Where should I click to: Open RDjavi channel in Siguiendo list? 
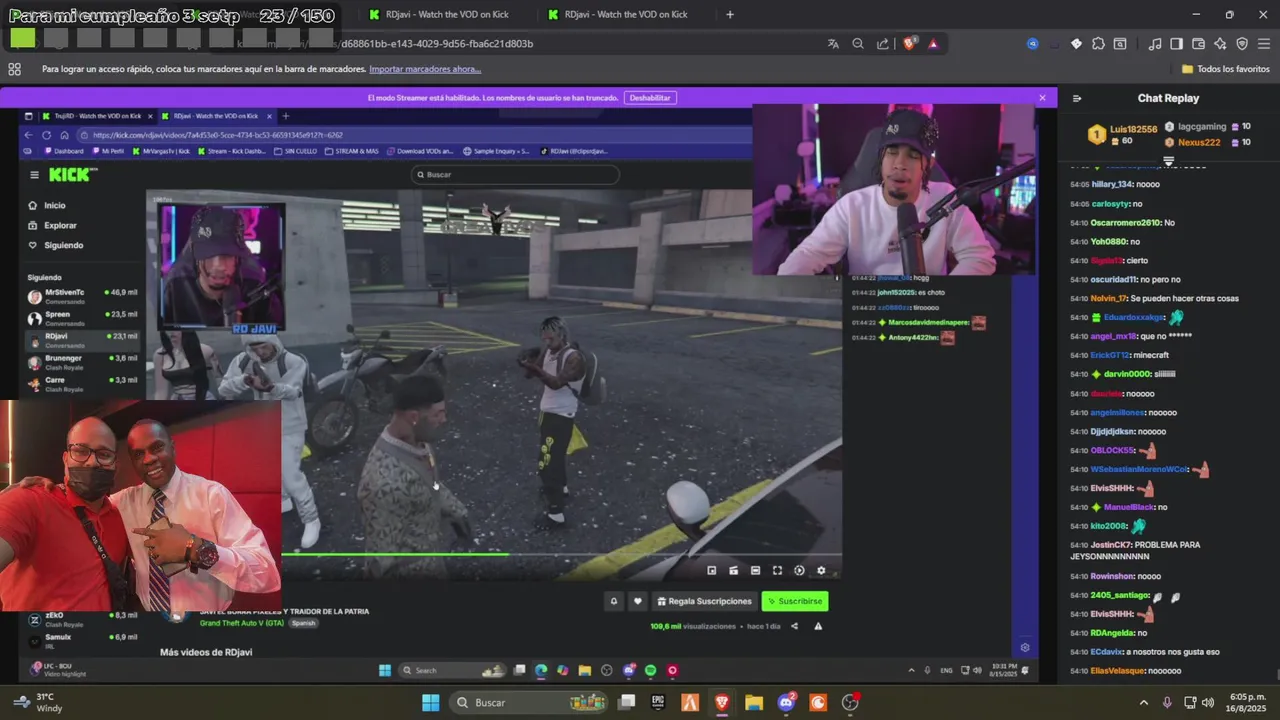pos(83,339)
